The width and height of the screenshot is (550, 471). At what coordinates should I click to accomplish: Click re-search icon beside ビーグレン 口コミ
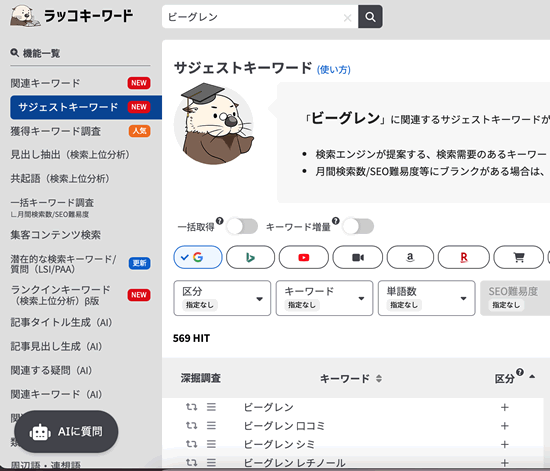pos(191,425)
